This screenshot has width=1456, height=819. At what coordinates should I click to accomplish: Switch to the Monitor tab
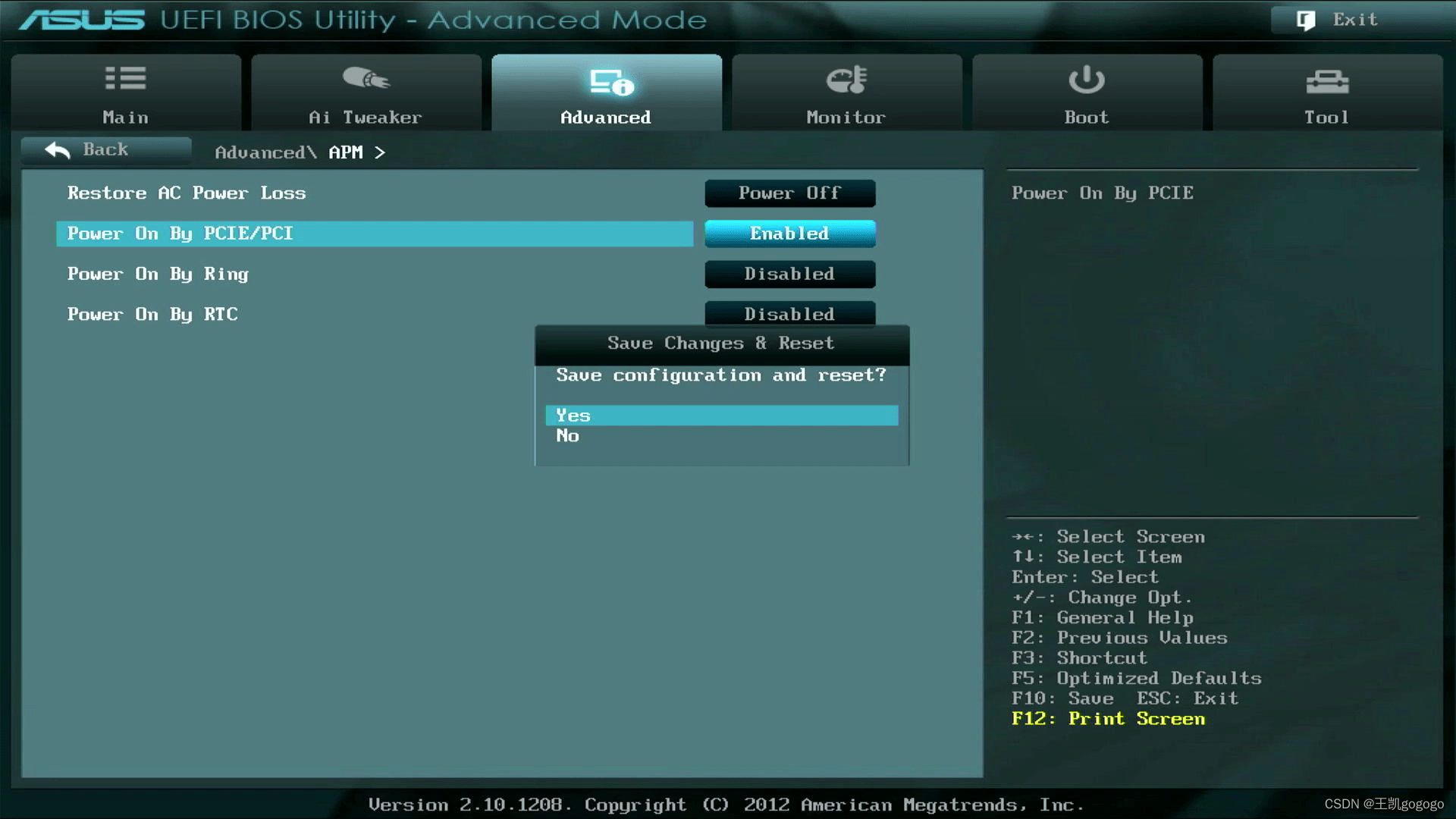846,118
